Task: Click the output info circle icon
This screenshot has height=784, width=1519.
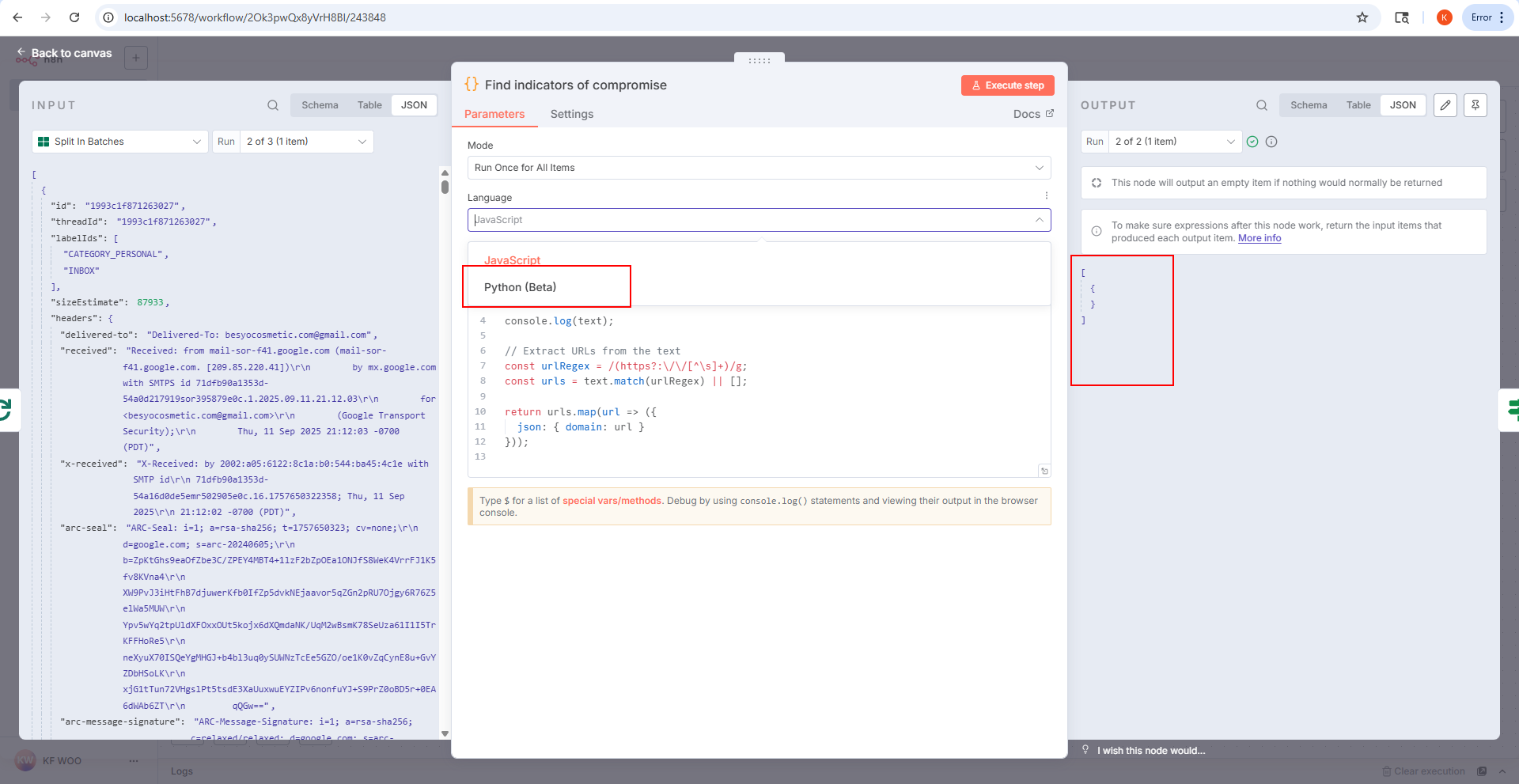Action: [x=1271, y=142]
